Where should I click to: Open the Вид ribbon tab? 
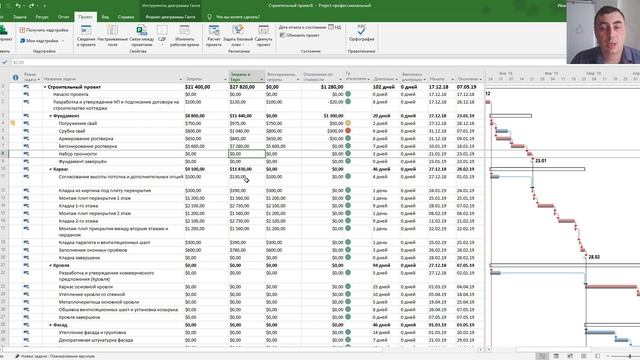coord(105,17)
